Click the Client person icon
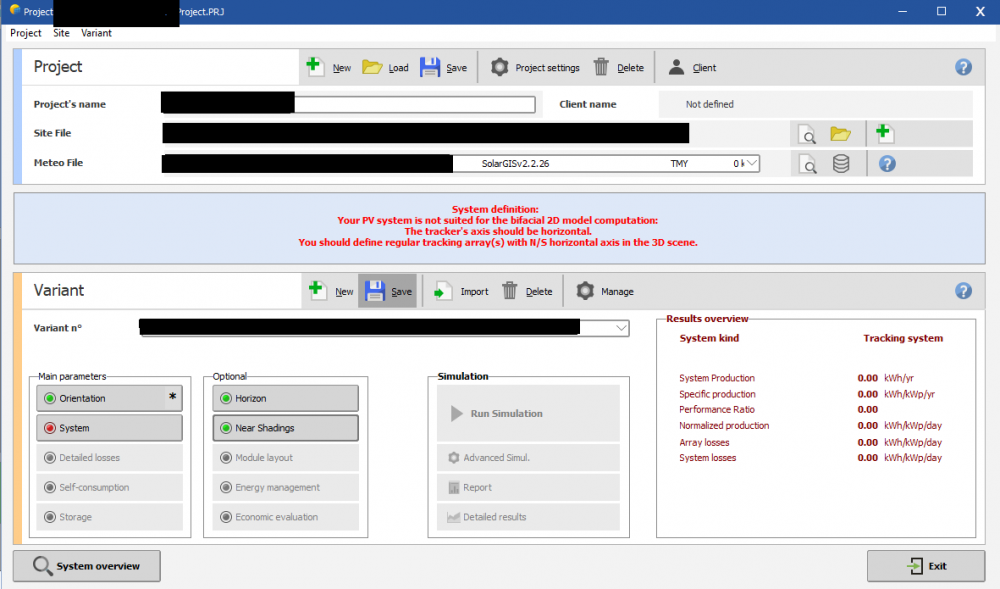 [677, 67]
